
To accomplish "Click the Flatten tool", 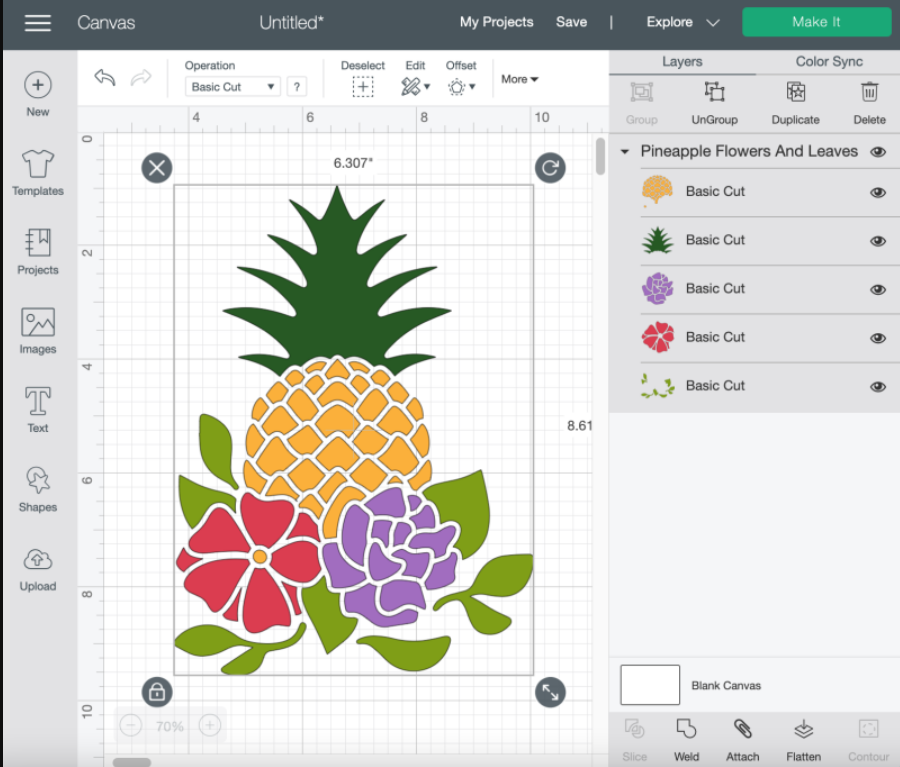I will (804, 729).
